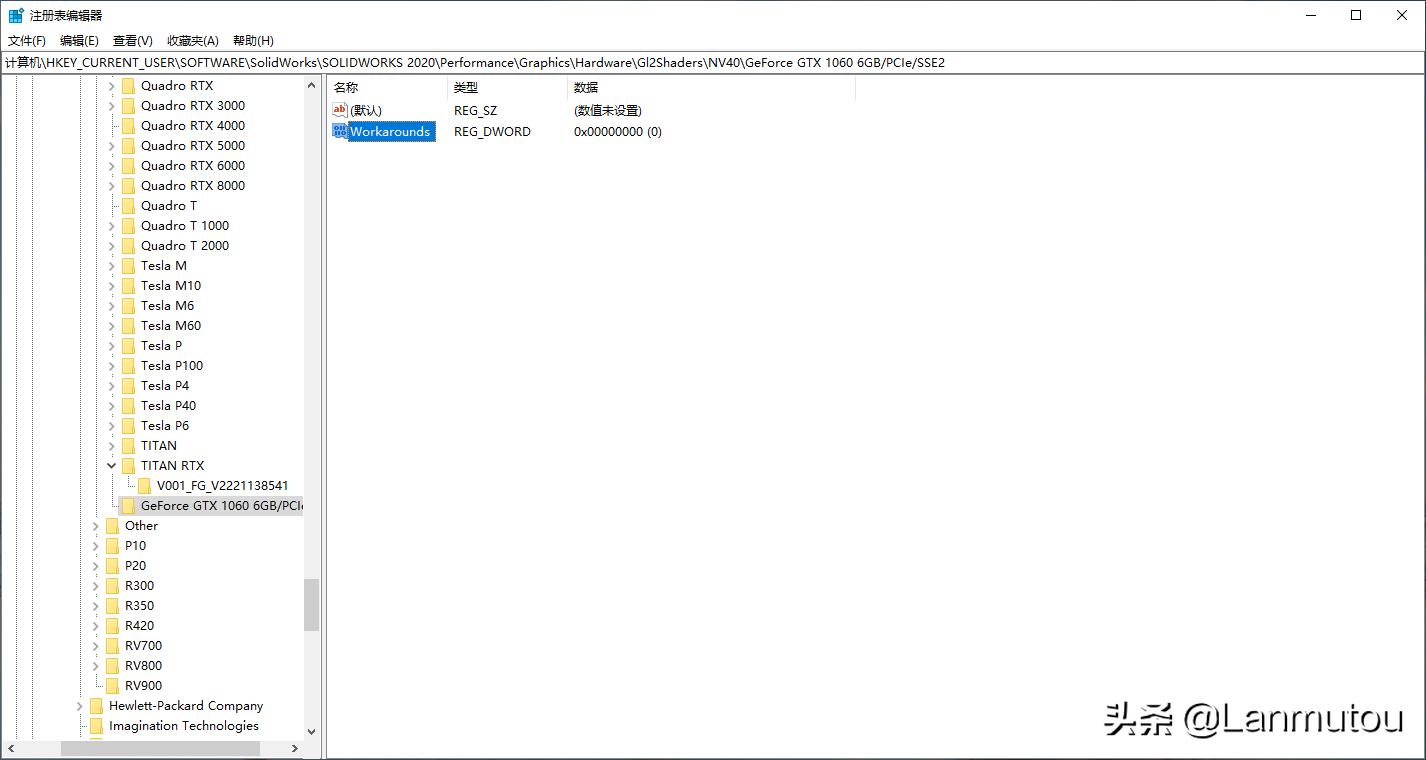
Task: Click the R300 folder icon
Action: point(113,585)
